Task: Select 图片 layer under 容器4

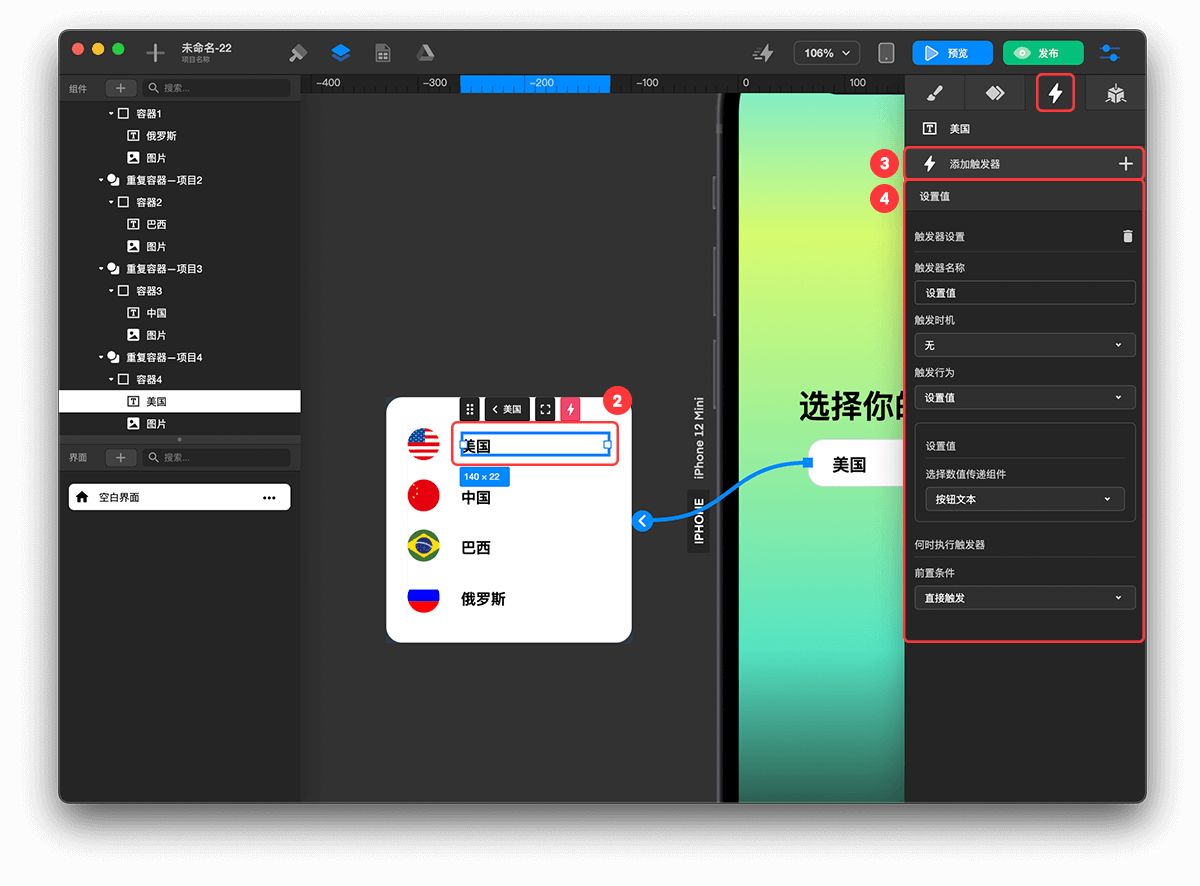Action: coord(156,424)
